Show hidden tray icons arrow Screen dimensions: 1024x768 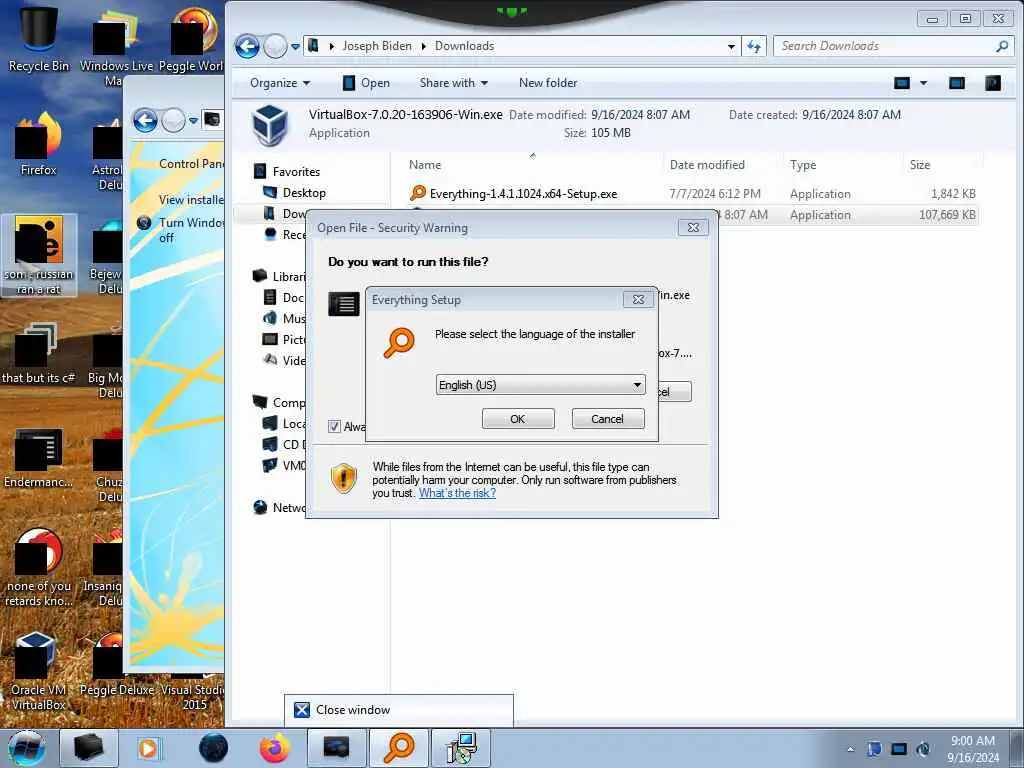point(850,749)
